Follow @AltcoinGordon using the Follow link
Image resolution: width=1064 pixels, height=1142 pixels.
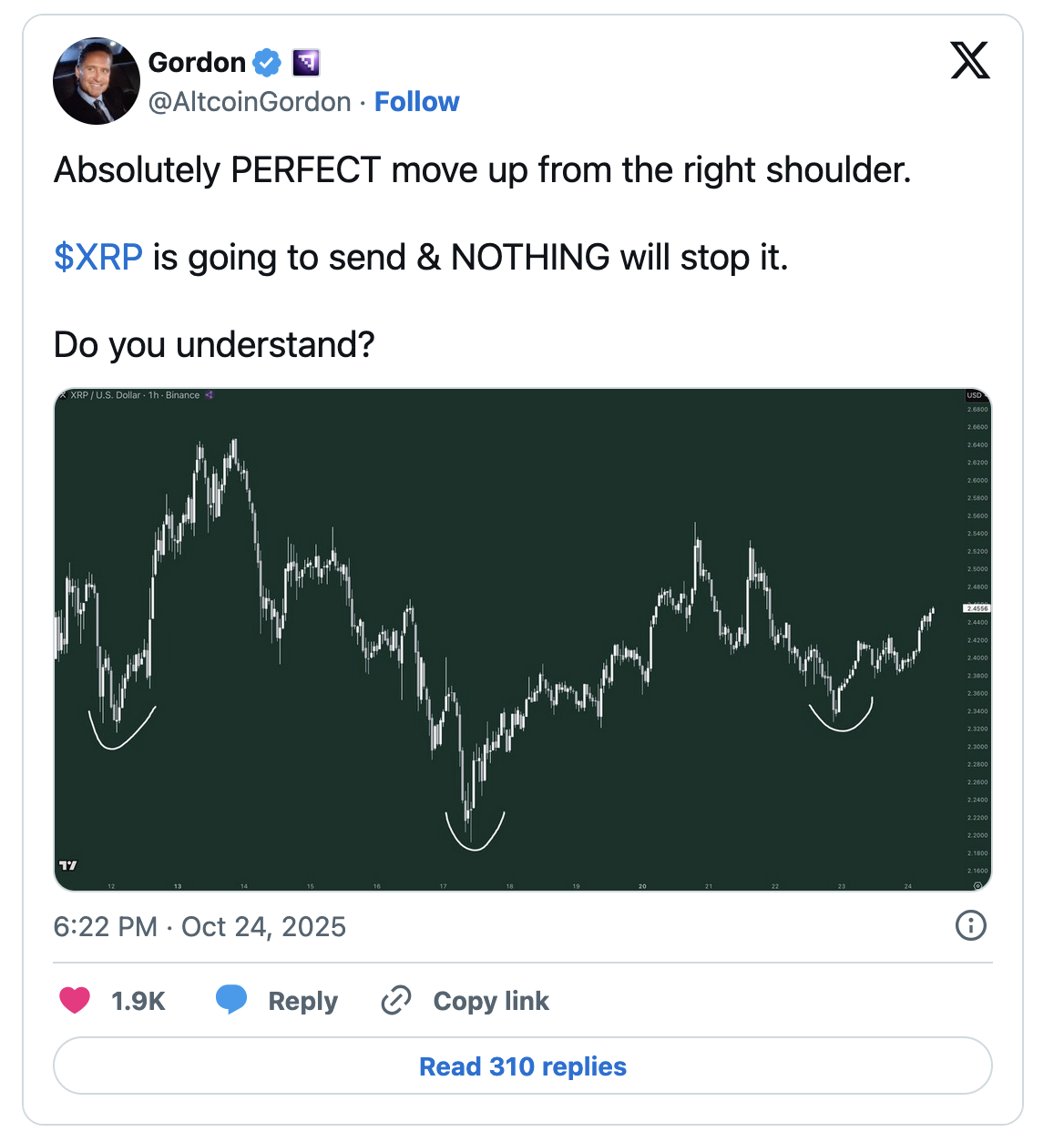click(x=416, y=101)
